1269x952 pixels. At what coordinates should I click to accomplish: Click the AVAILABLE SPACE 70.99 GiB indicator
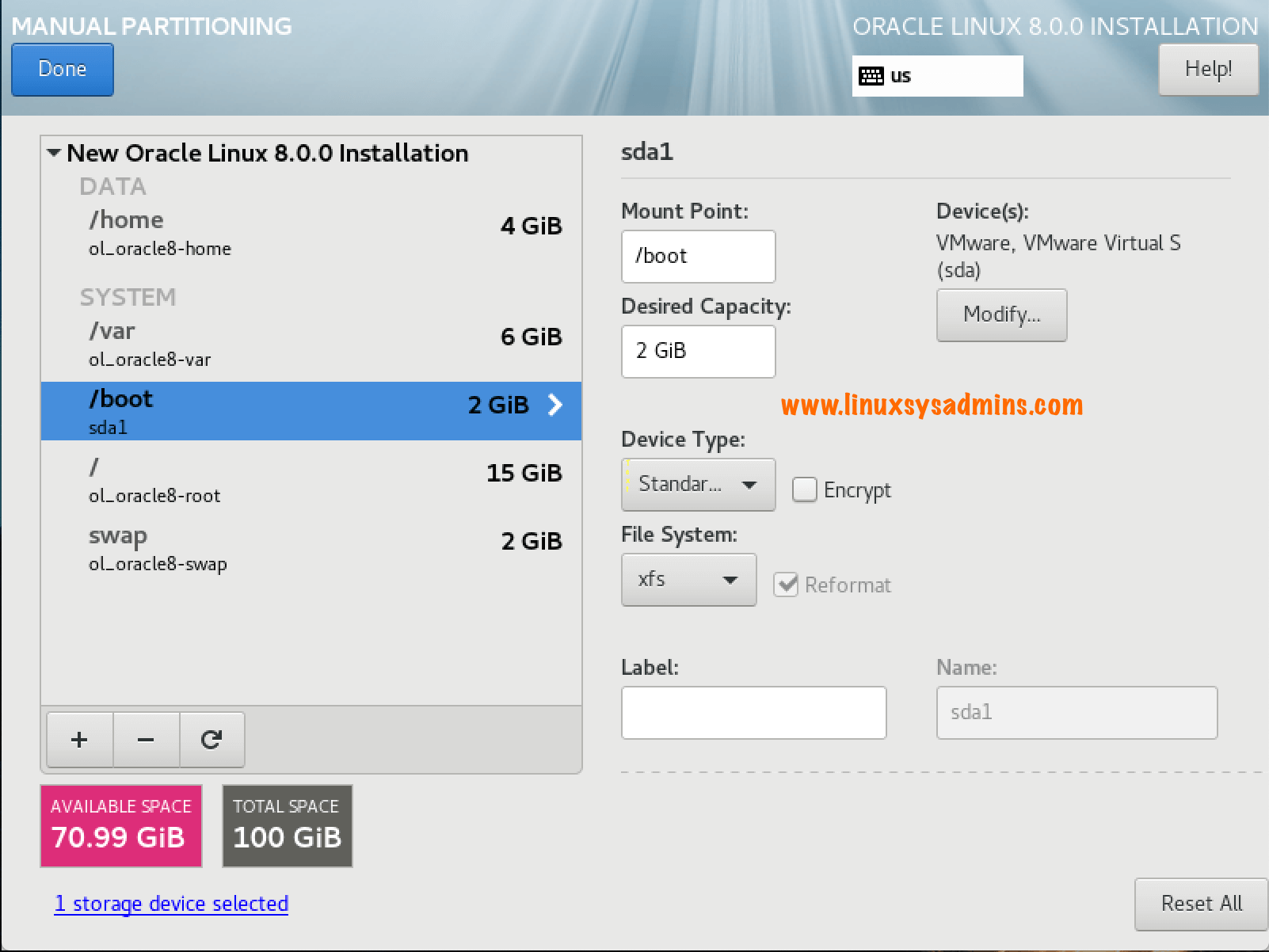(x=120, y=825)
